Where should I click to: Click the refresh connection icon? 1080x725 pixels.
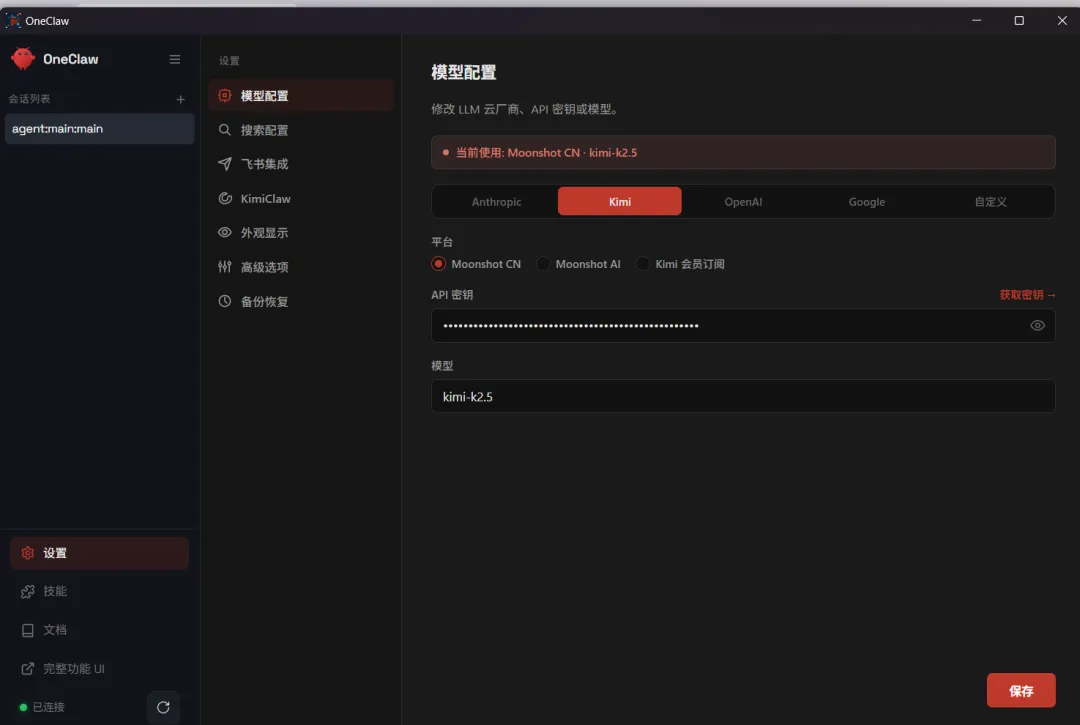point(163,707)
